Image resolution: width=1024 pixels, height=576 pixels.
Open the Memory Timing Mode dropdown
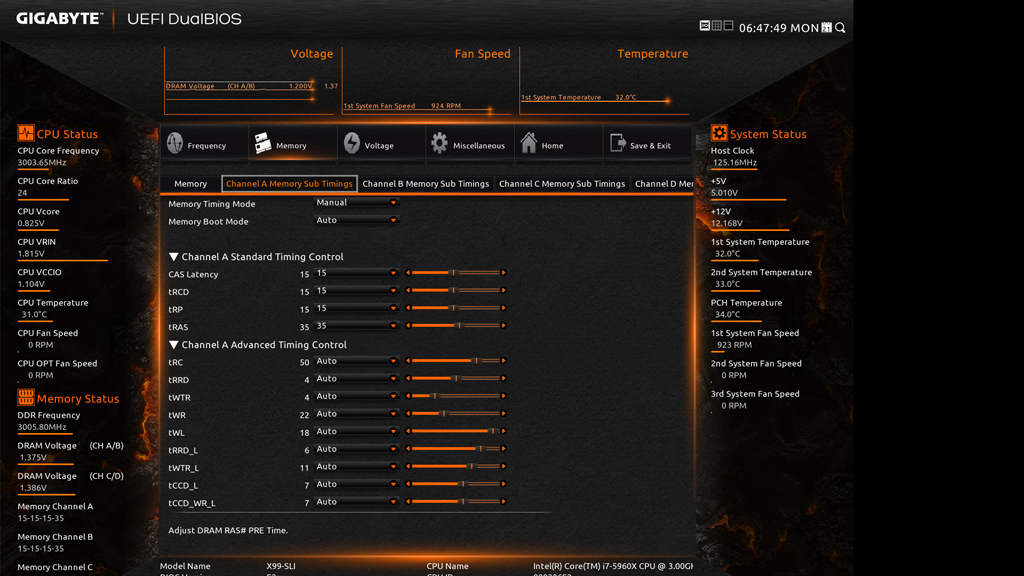pos(357,203)
